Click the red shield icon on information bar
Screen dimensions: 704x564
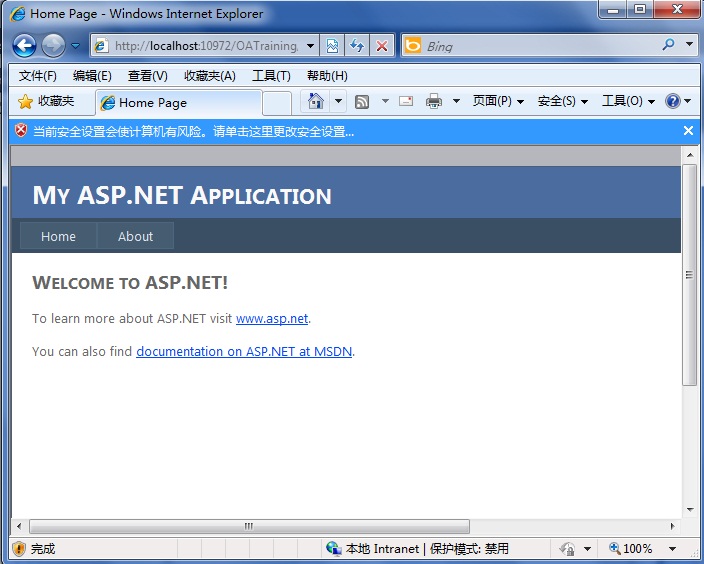(x=21, y=131)
